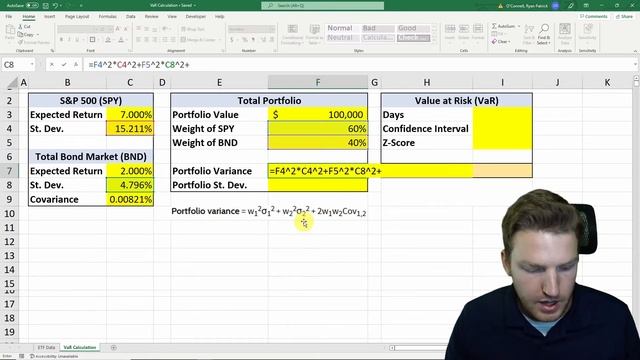This screenshot has height=360, width=640.
Task: Open Conditional Formatting menu
Action: 292,34
